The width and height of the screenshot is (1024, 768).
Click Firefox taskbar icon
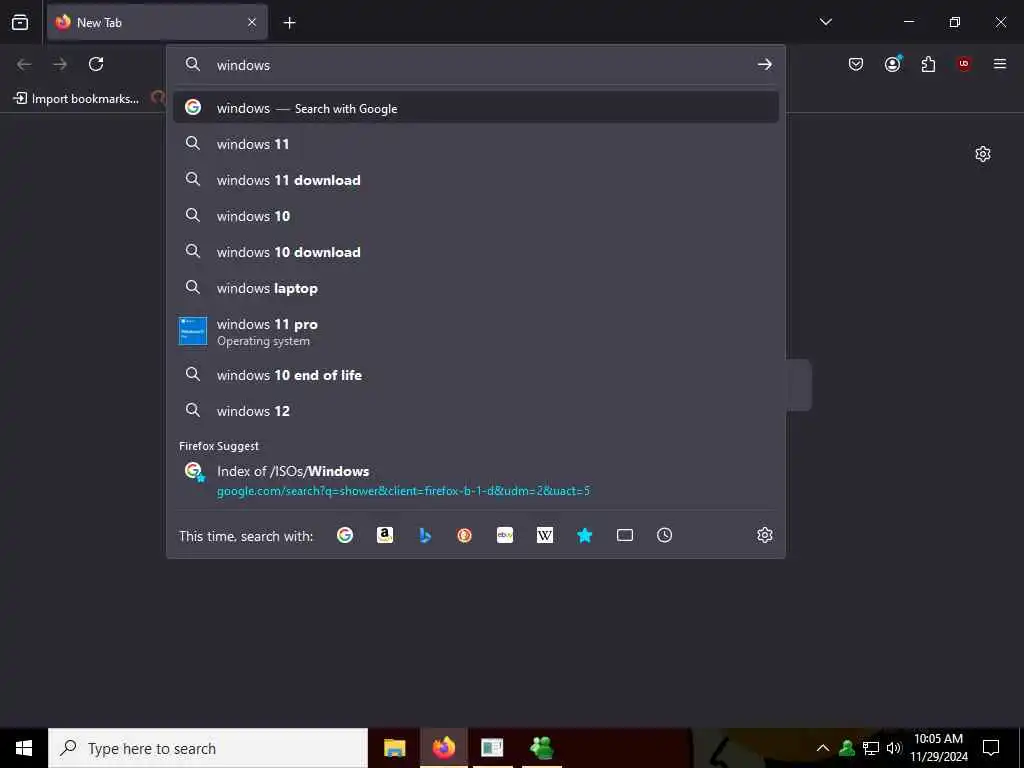tap(443, 748)
